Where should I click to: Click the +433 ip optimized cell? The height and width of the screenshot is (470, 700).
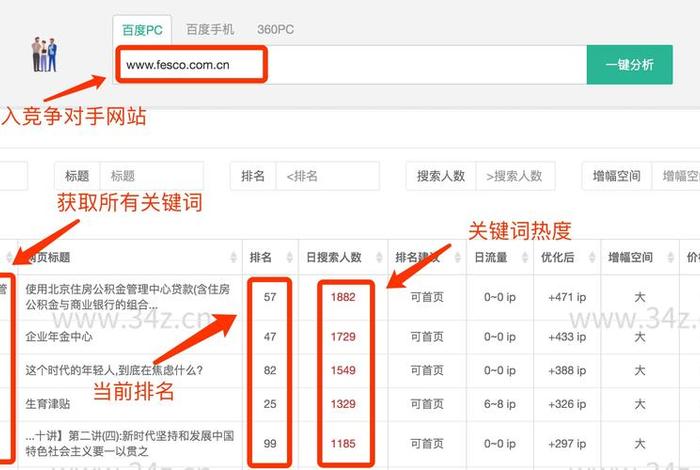[567, 337]
